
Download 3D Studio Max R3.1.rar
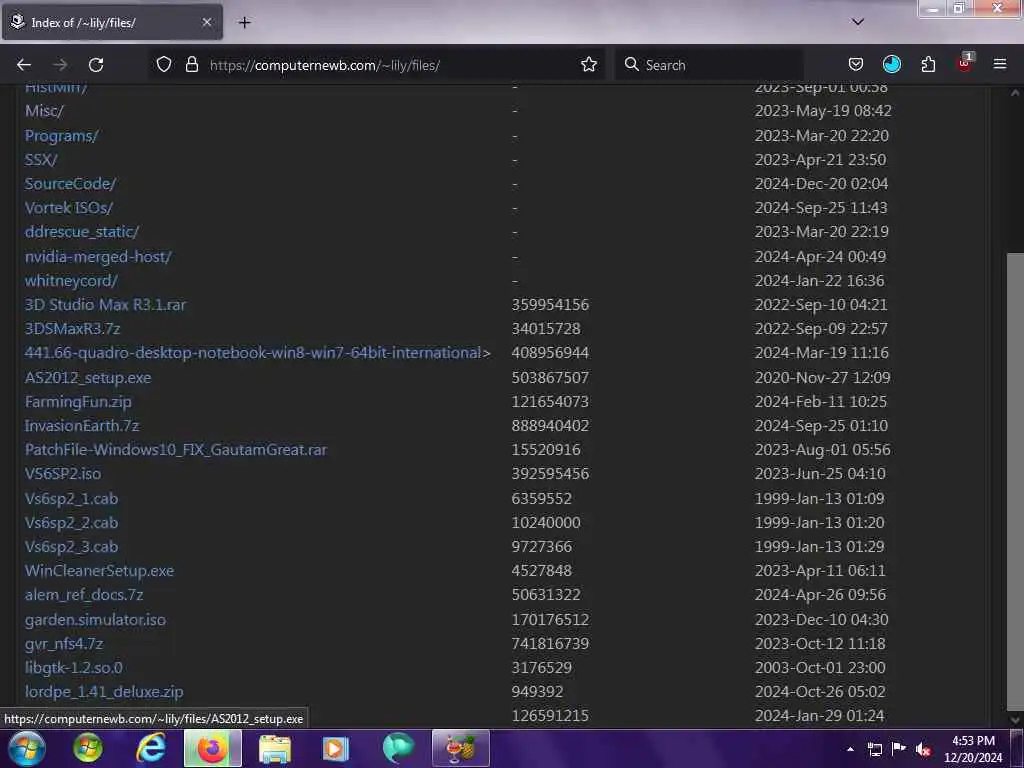coord(105,305)
